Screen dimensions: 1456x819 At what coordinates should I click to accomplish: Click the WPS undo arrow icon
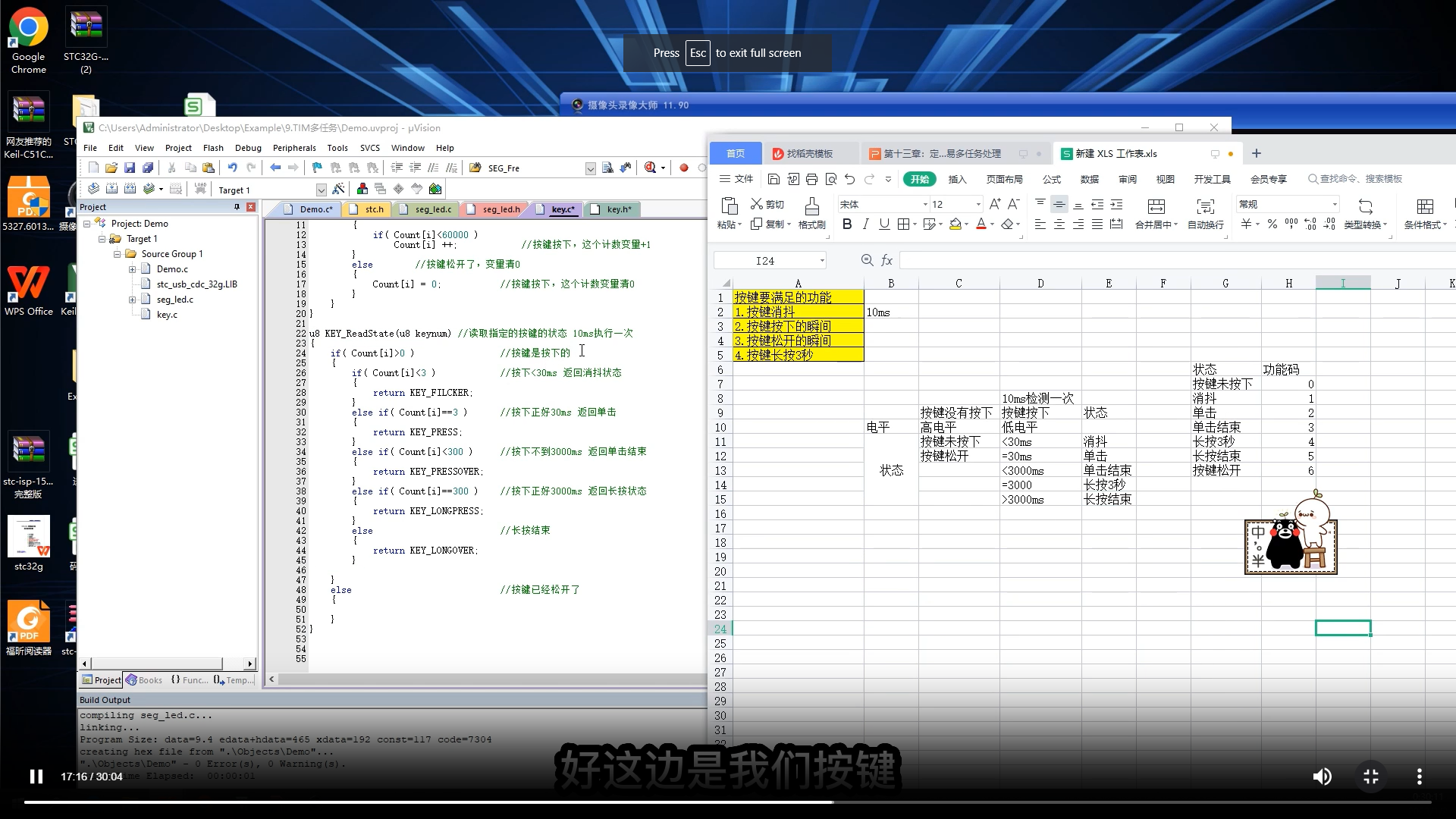click(x=850, y=179)
